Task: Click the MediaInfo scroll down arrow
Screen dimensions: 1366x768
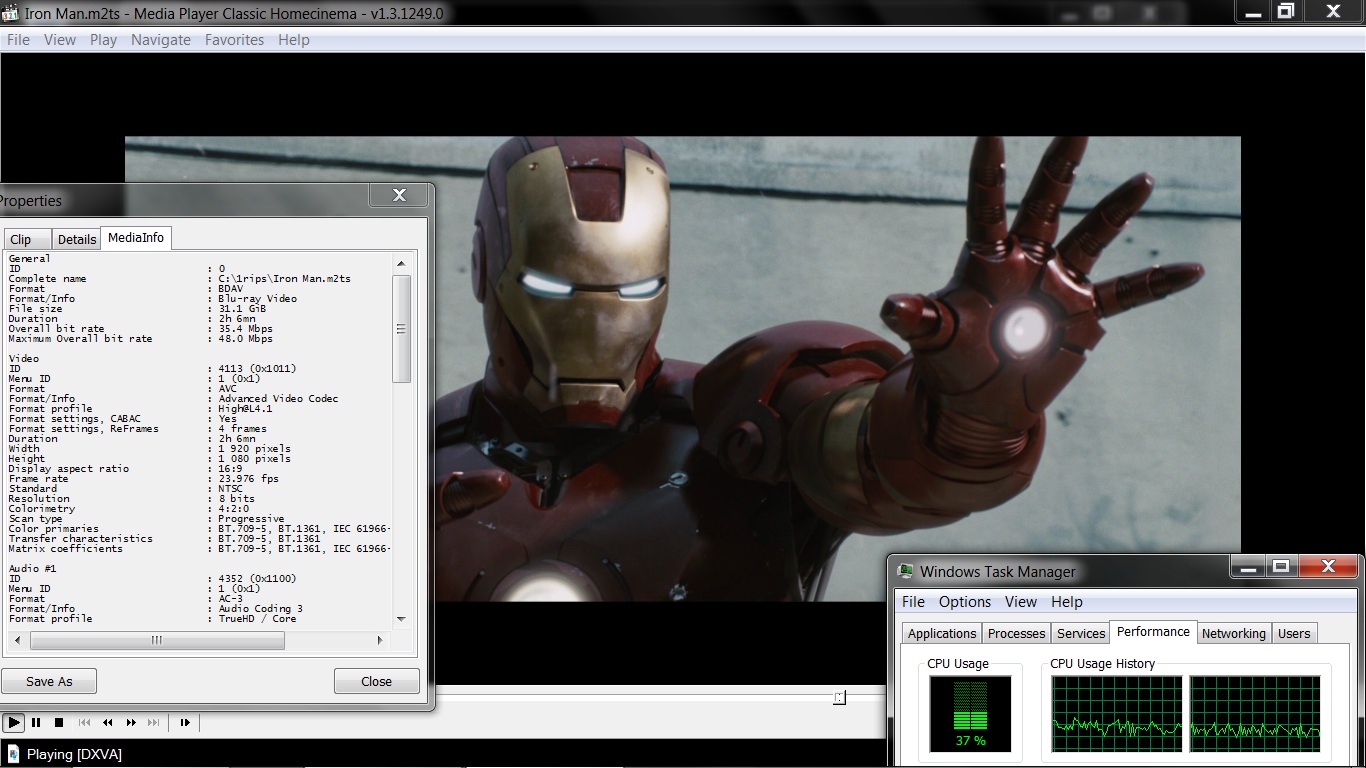Action: pyautogui.click(x=401, y=619)
